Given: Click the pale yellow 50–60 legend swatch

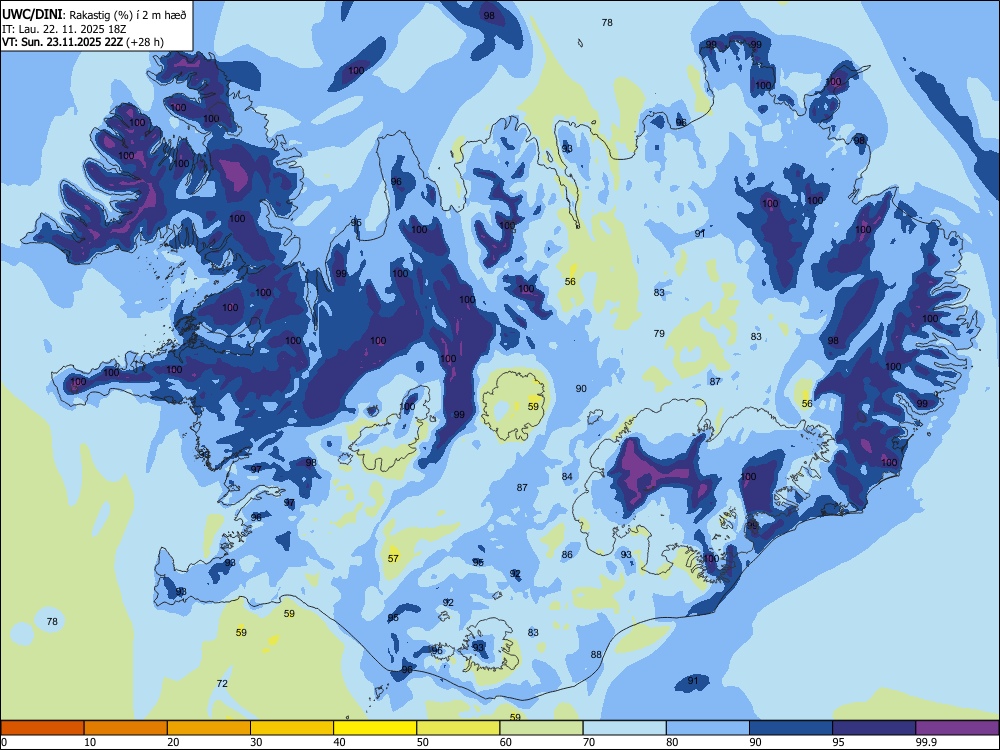Looking at the screenshot, I should coord(458,728).
